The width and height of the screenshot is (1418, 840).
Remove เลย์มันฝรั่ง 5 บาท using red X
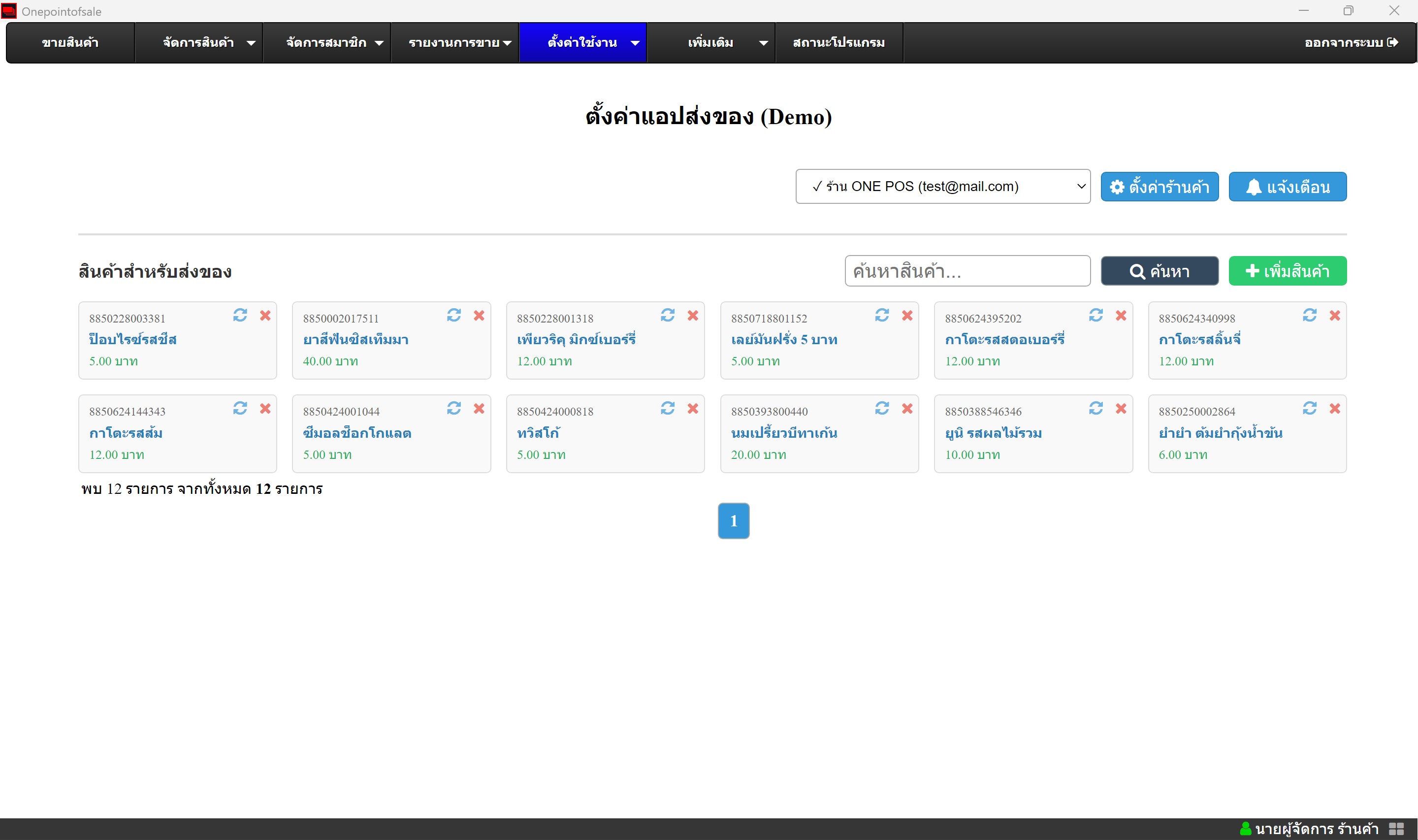coord(907,315)
